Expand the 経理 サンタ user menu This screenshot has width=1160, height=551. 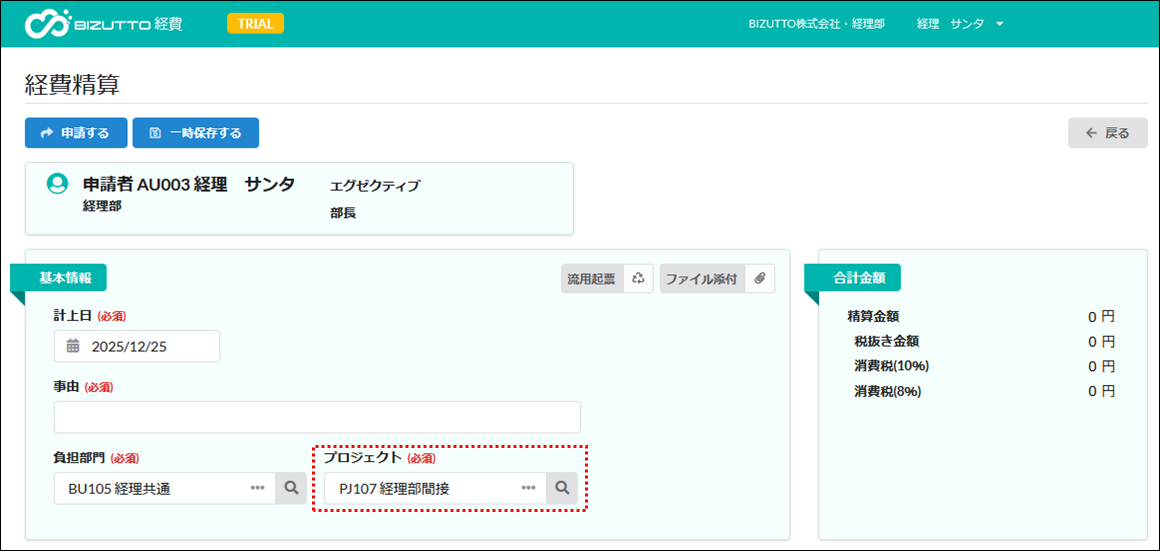pos(960,23)
